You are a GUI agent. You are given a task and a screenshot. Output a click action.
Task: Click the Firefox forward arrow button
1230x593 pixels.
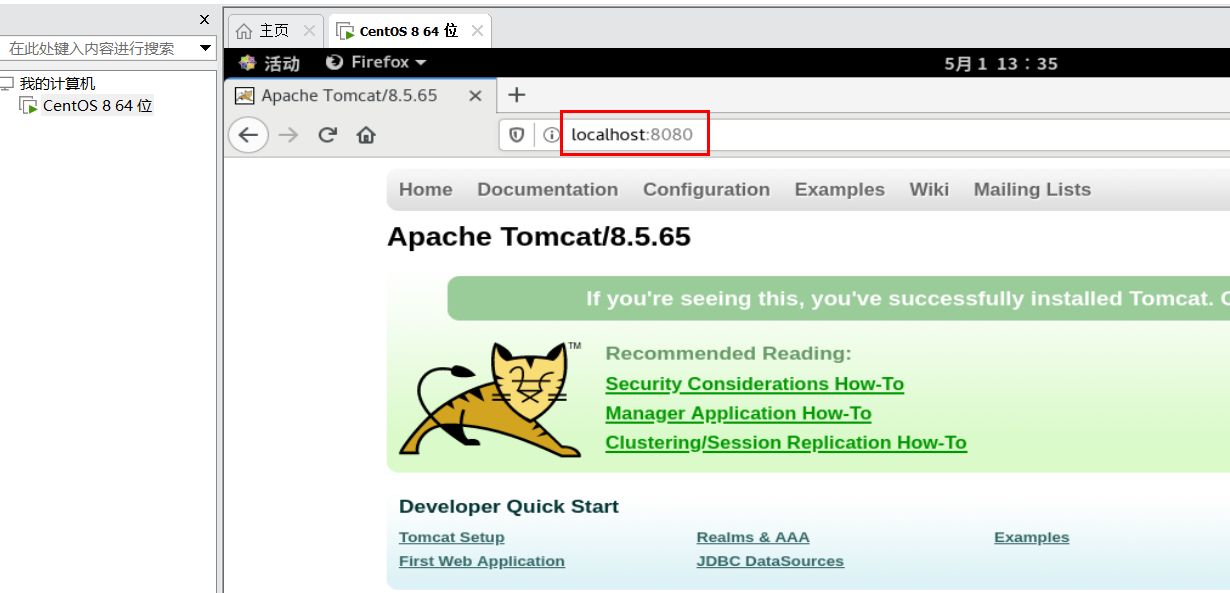289,135
